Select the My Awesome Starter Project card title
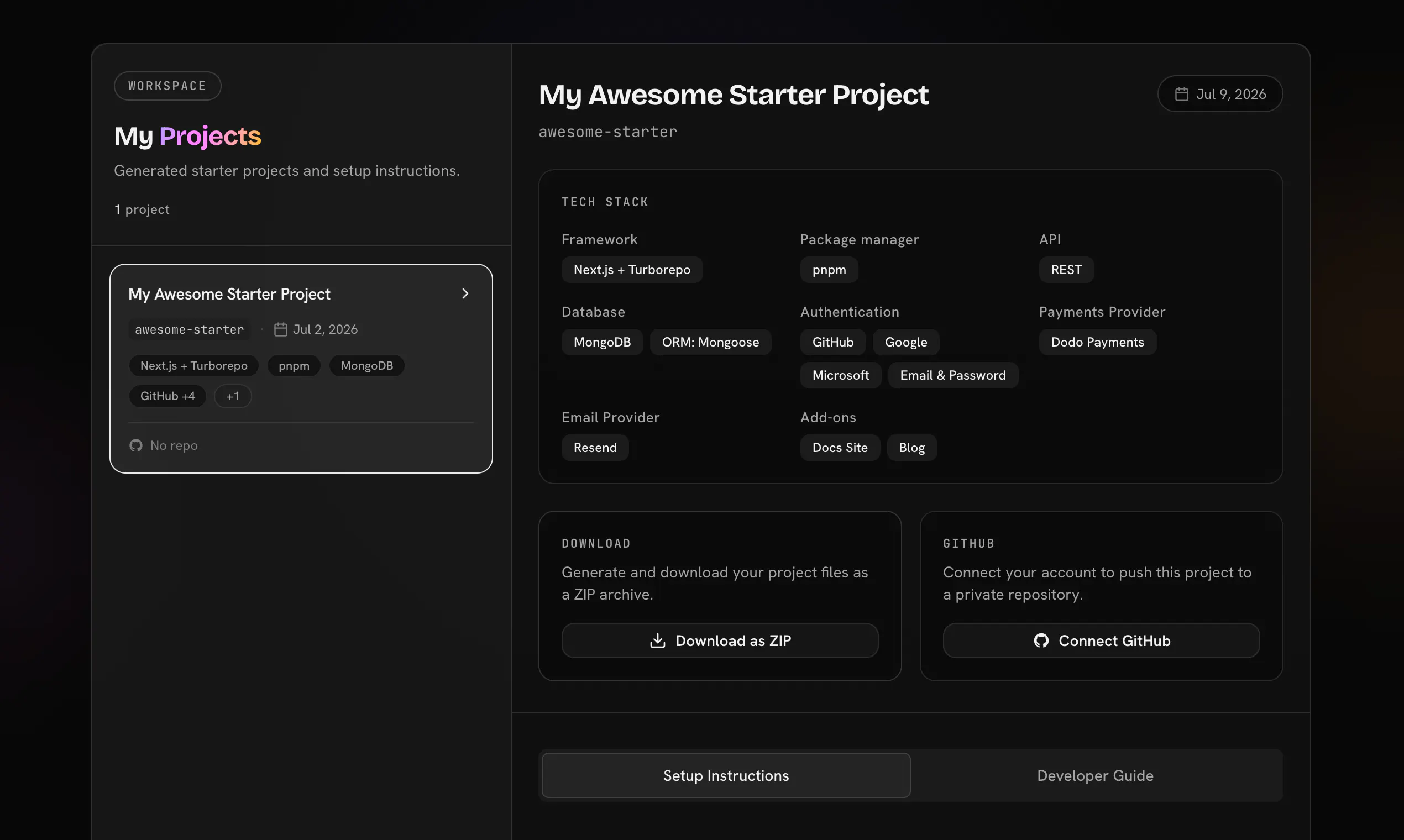1404x840 pixels. tap(229, 295)
